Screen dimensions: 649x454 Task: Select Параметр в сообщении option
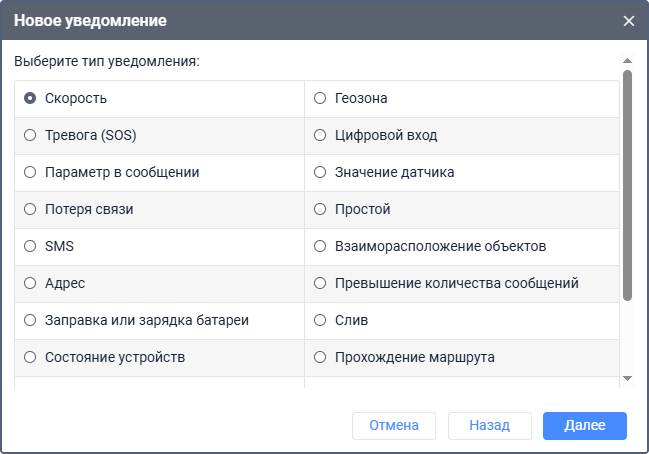click(30, 172)
